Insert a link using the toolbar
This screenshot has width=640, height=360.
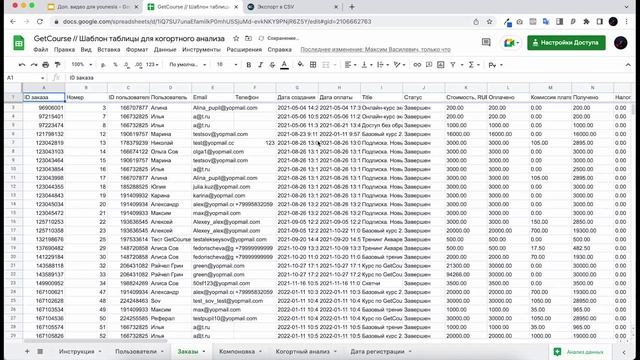(x=417, y=65)
